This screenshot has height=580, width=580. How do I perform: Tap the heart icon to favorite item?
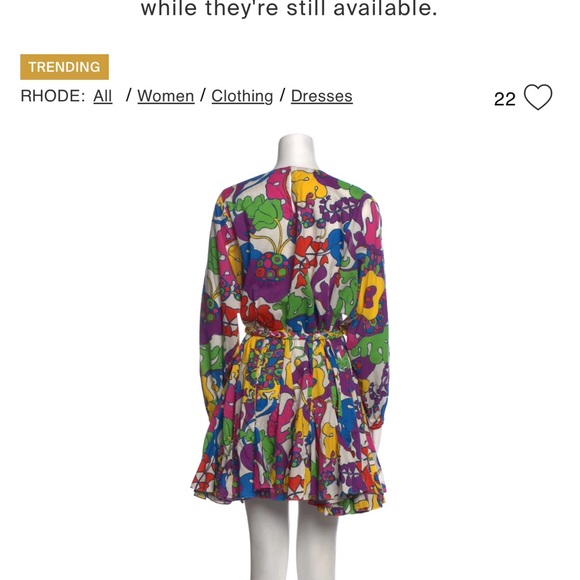coord(538,97)
